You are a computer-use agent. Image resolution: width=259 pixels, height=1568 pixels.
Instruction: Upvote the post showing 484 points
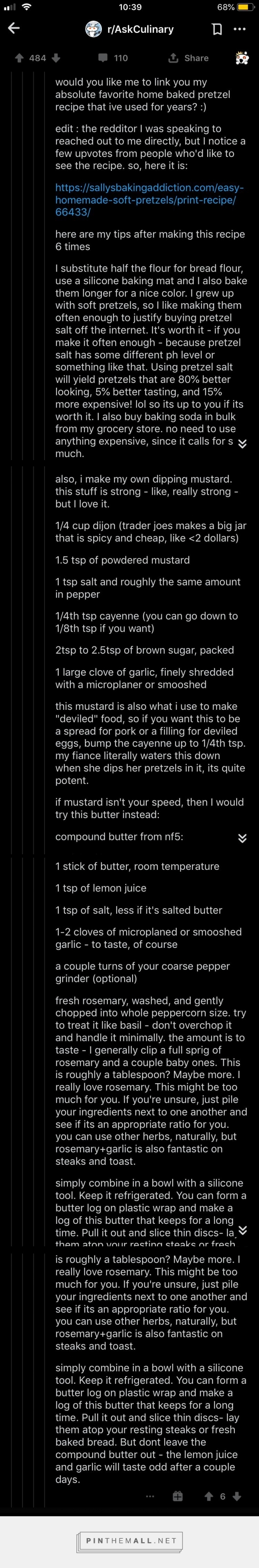[x=19, y=58]
